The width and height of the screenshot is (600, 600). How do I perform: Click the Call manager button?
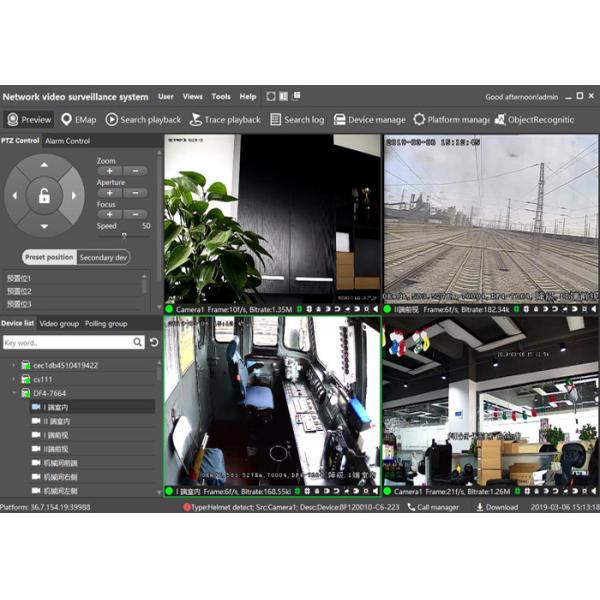433,507
